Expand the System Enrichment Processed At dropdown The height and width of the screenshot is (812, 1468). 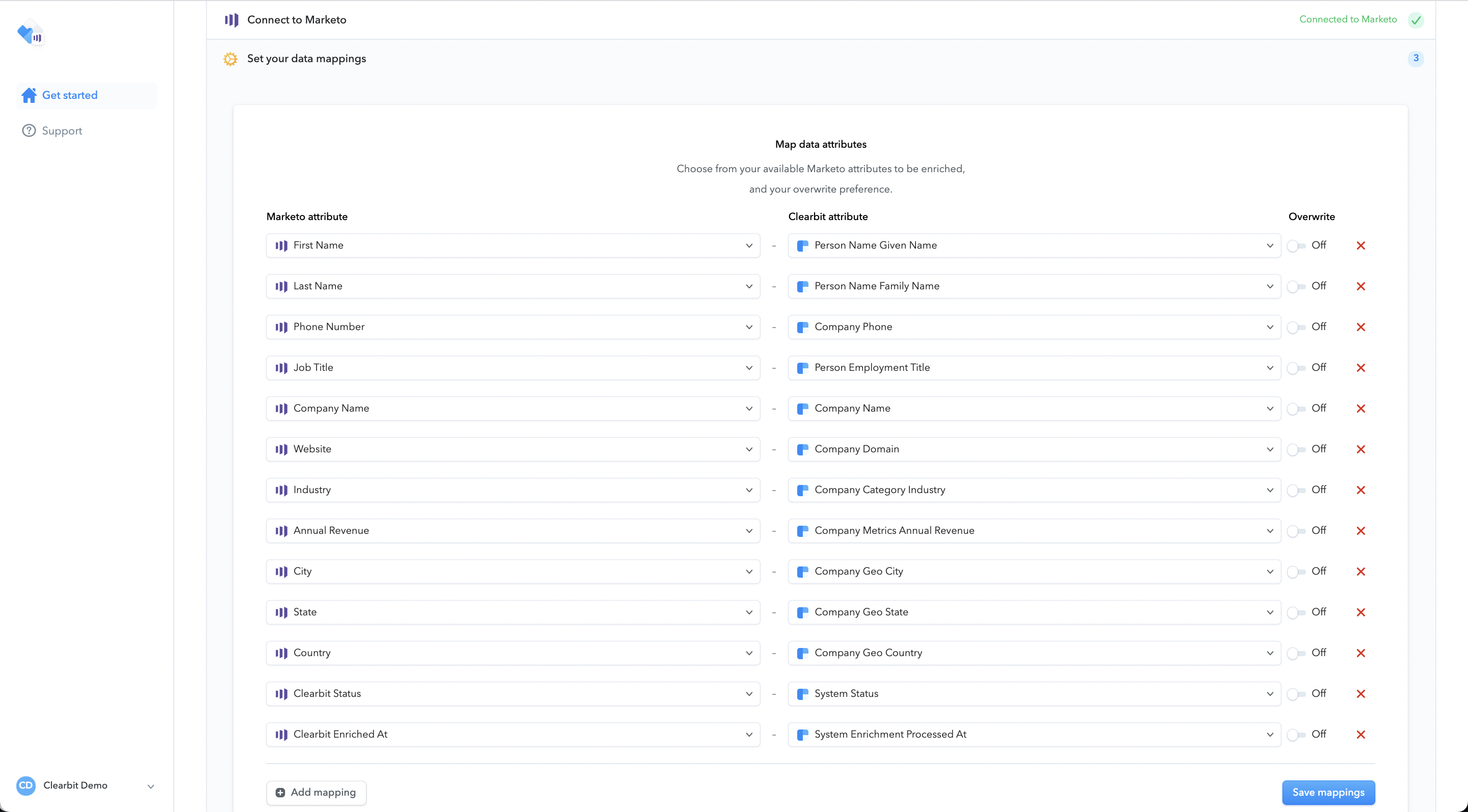(x=1034, y=734)
